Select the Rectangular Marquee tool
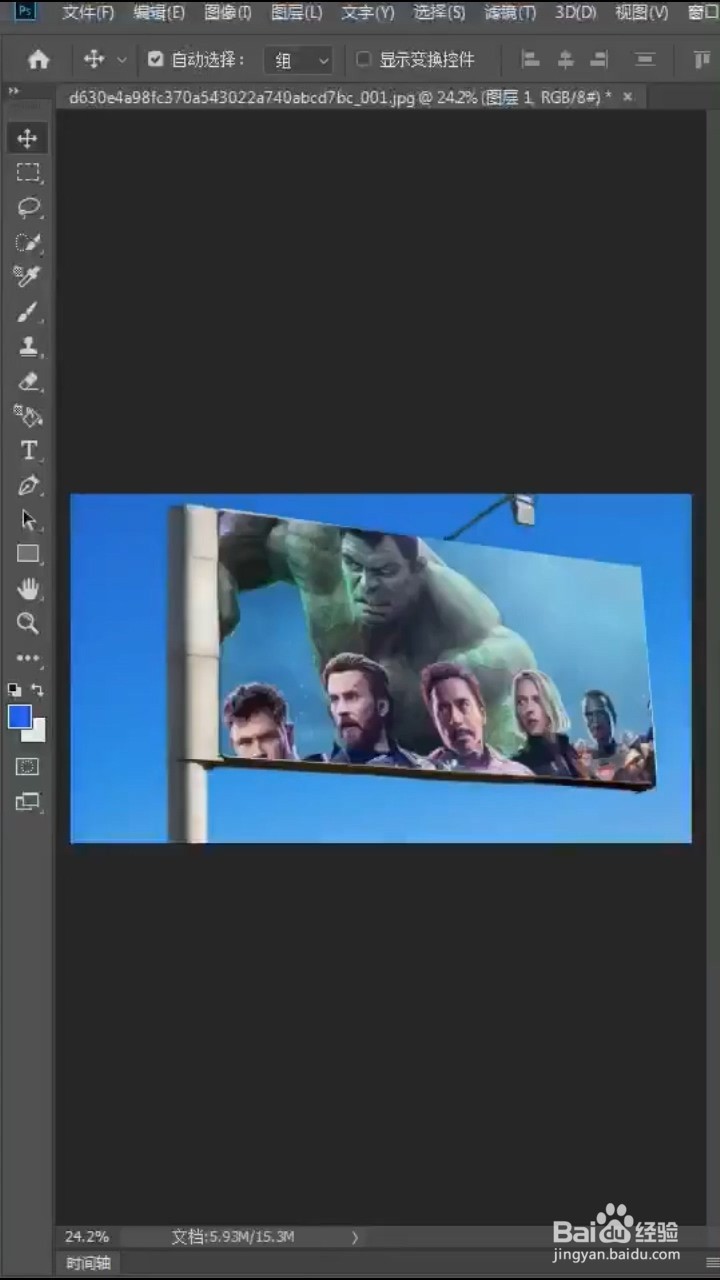Screen dimensions: 720x1280 pyautogui.click(x=27, y=173)
